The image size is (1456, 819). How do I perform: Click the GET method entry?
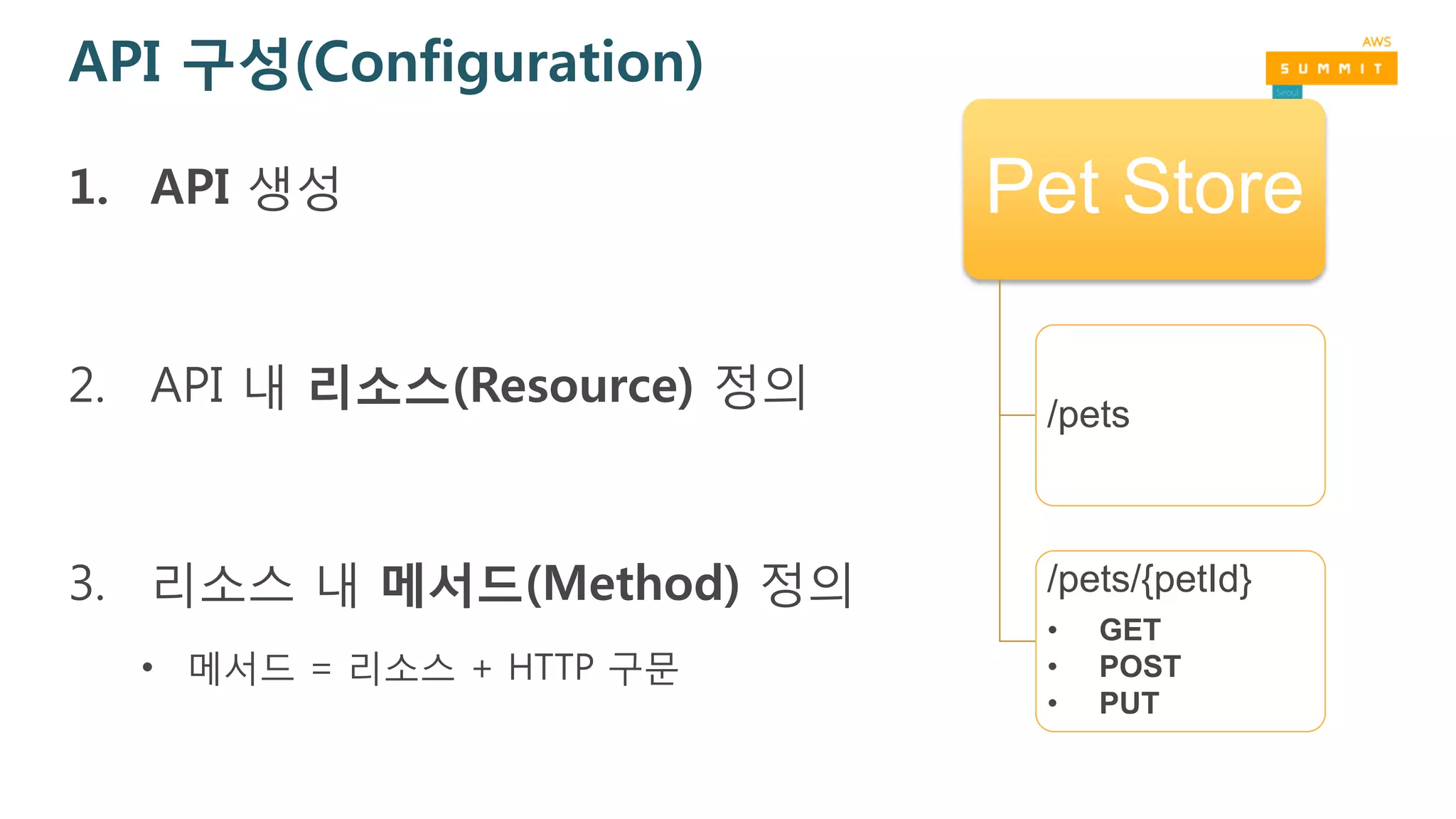(1130, 630)
